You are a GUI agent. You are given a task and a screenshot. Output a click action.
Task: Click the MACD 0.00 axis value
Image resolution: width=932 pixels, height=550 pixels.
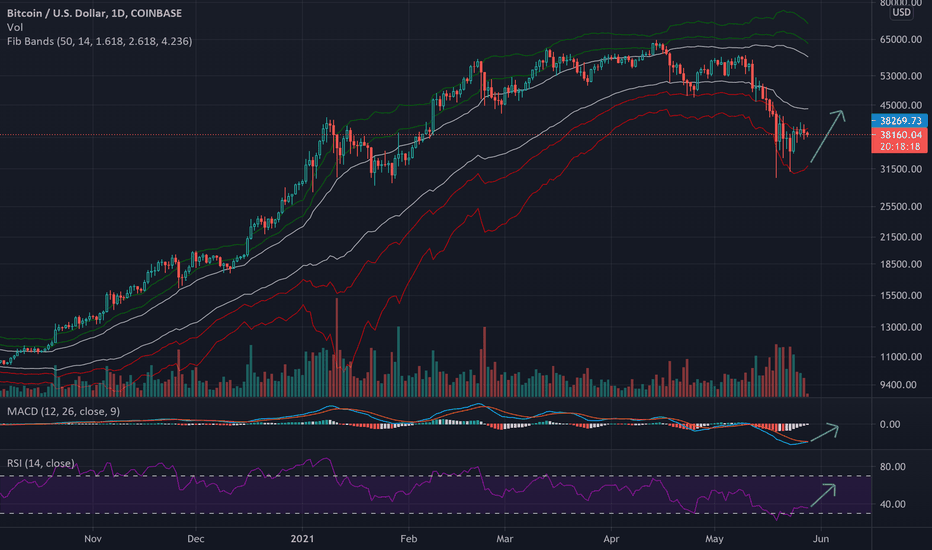[x=890, y=425]
